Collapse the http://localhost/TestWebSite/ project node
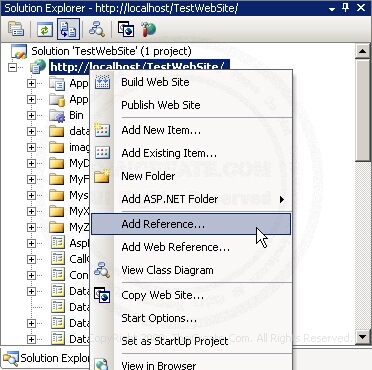 pyautogui.click(x=13, y=67)
